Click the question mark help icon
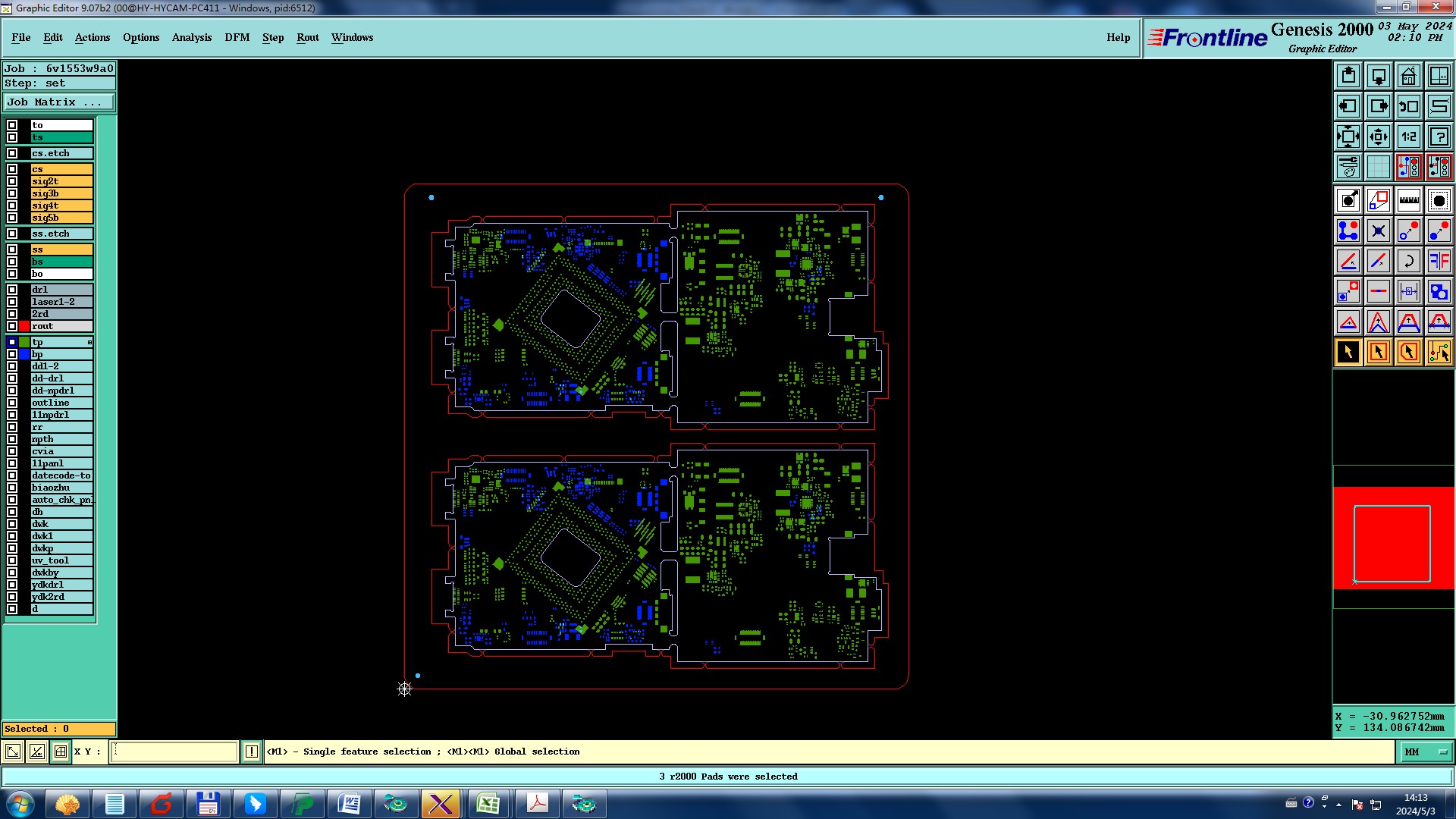Screen dimensions: 1456x819 (1439, 136)
